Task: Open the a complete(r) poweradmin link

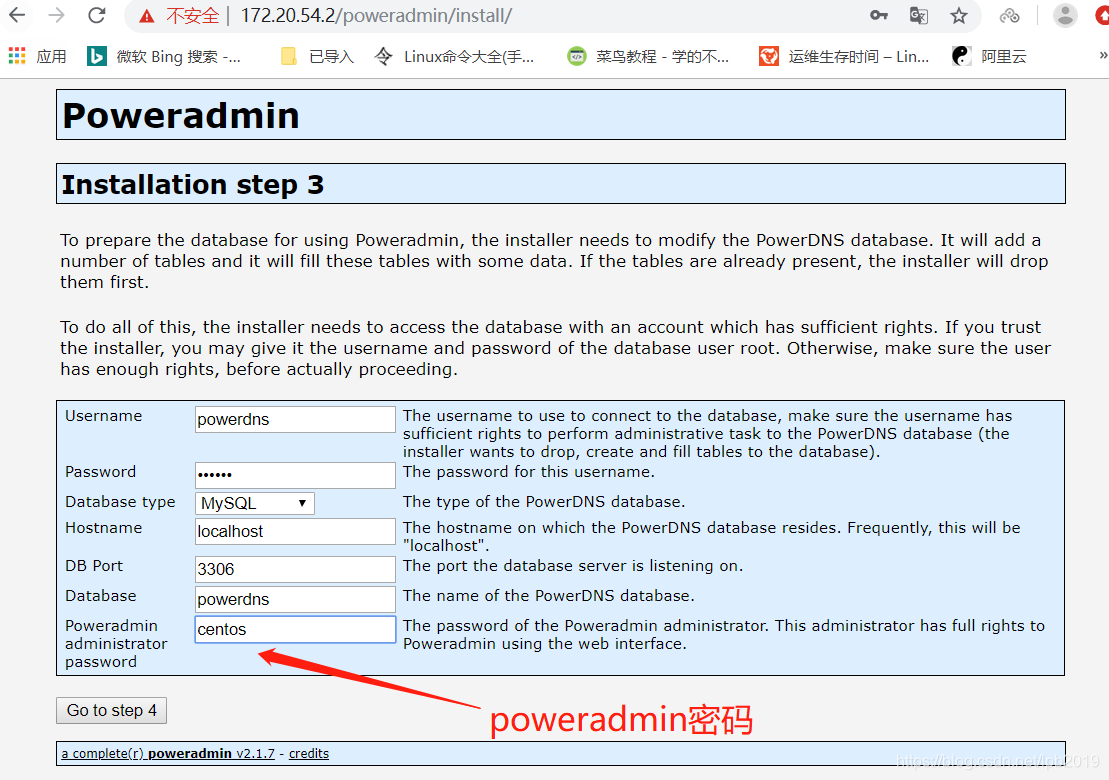Action: tap(168, 754)
